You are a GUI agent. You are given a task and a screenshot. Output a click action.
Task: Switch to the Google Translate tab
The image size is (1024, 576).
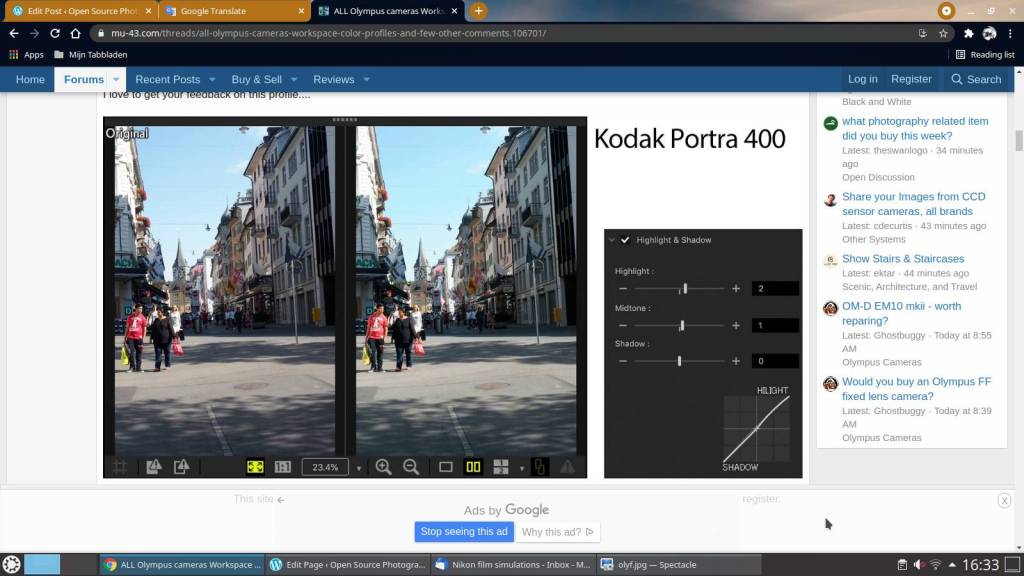tap(234, 11)
